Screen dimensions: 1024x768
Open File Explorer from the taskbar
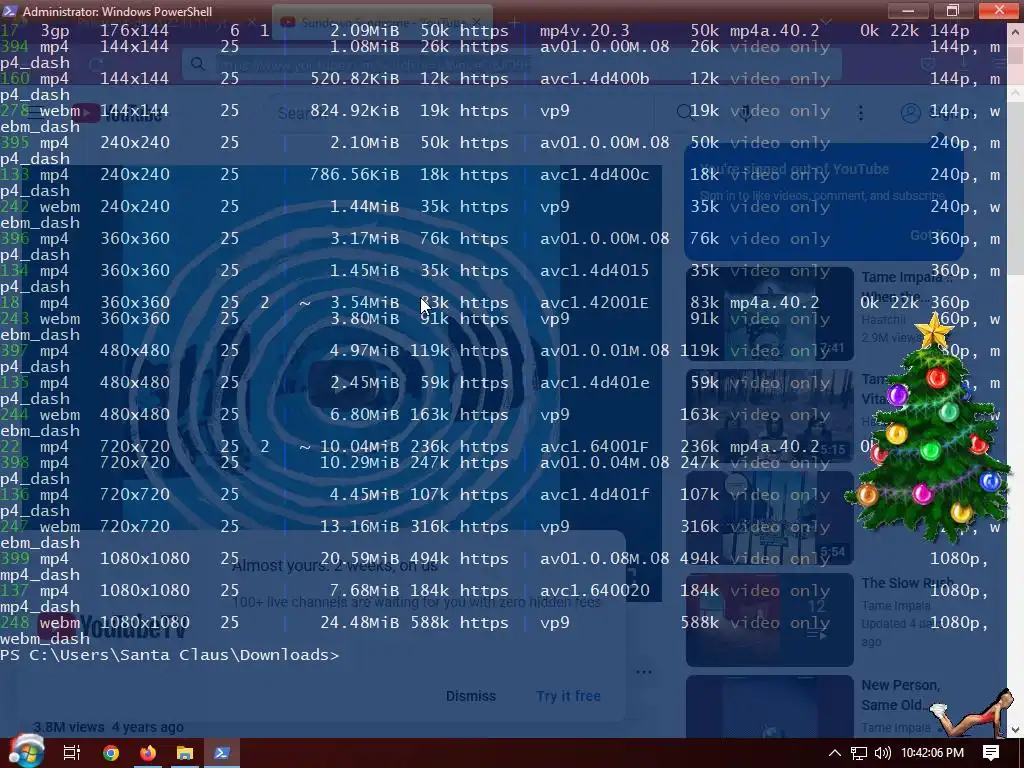[185, 753]
